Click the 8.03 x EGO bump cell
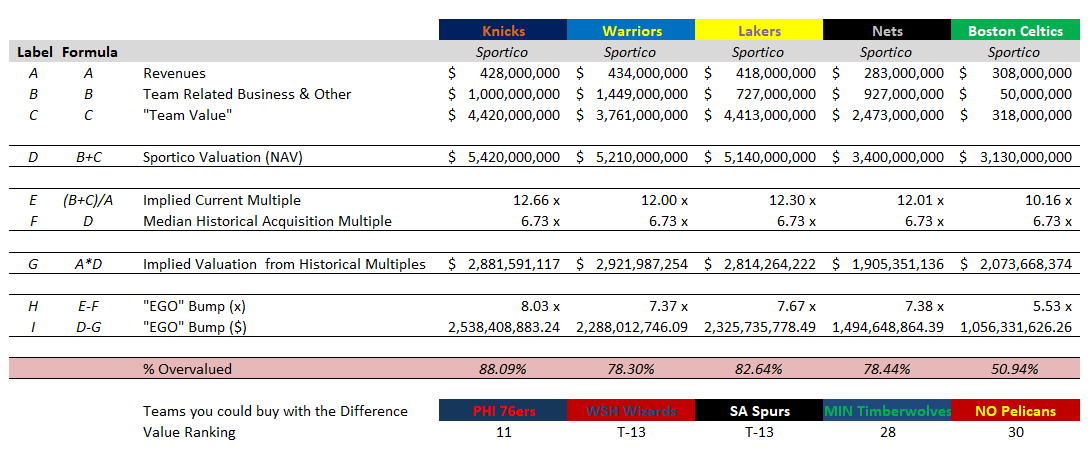This screenshot has height=455, width=1090. pos(539,306)
